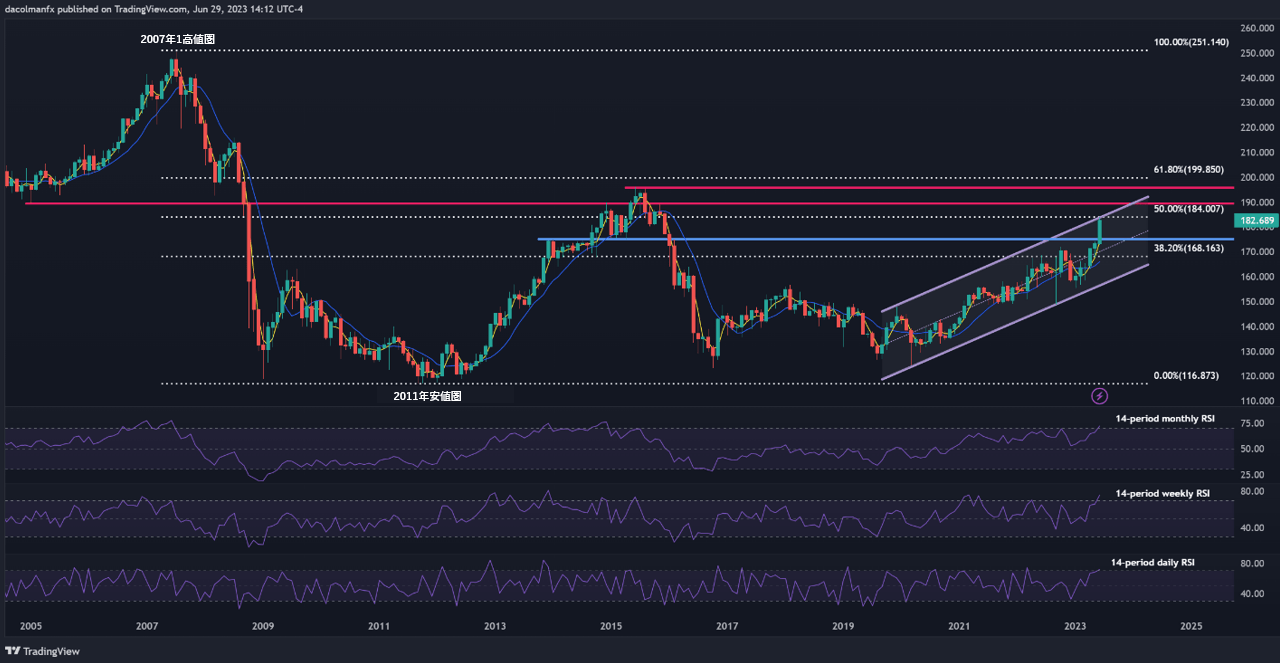The image size is (1280, 663).
Task: Click the 150.000 price axis value
Action: [1258, 302]
